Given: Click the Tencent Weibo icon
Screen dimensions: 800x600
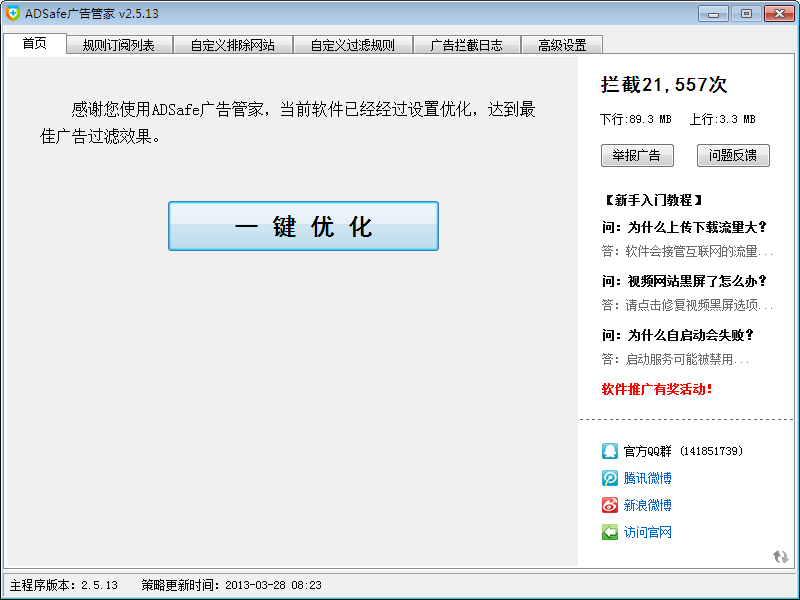Looking at the screenshot, I should pyautogui.click(x=610, y=478).
